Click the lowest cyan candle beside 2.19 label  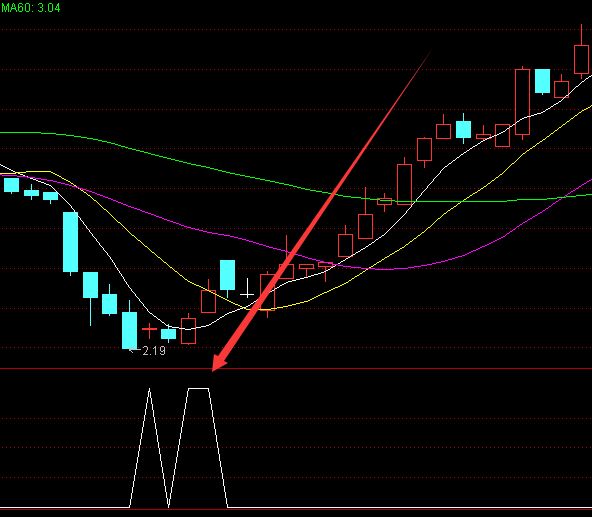point(130,330)
